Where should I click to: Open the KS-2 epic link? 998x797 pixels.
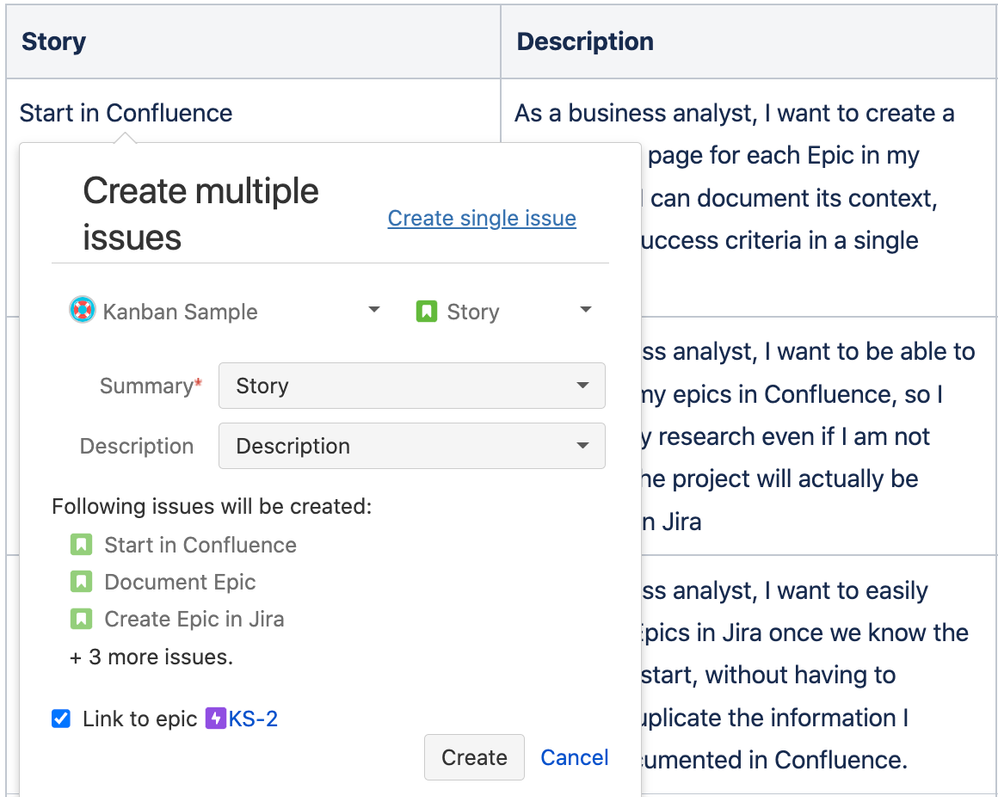click(x=253, y=719)
